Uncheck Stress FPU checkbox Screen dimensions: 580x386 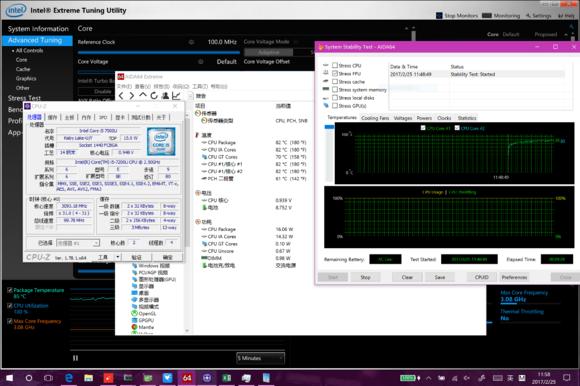point(335,73)
